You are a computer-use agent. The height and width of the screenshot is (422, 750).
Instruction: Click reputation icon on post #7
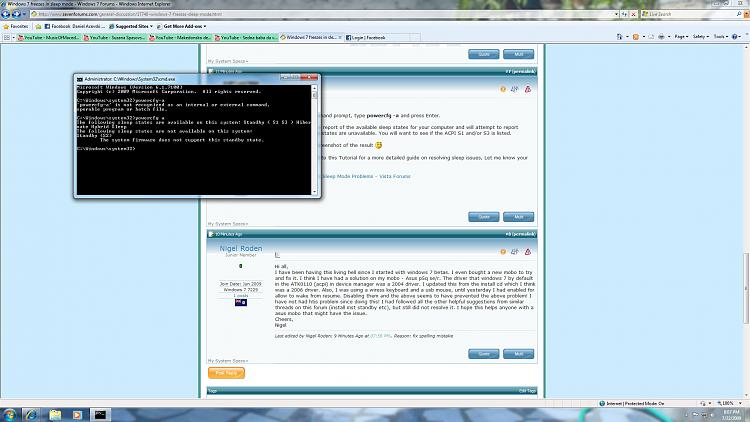pos(503,89)
